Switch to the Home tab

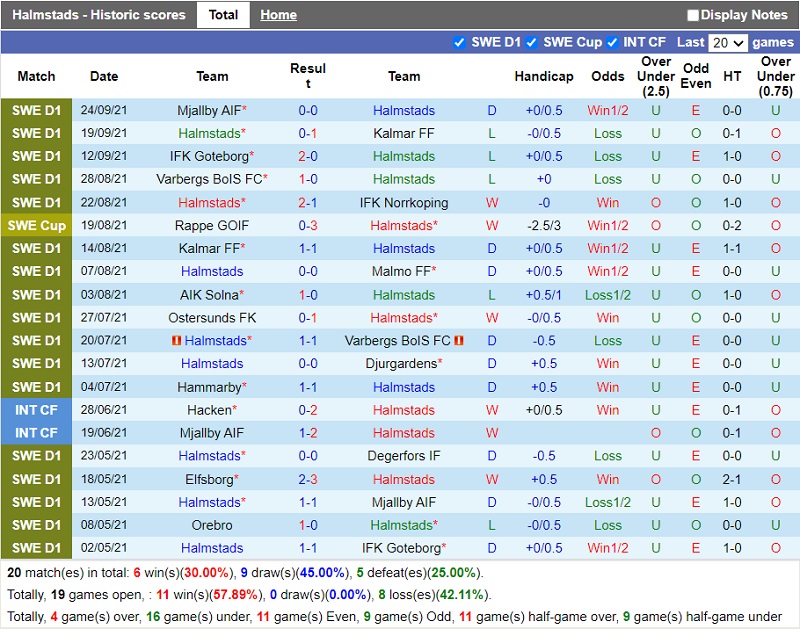(278, 15)
